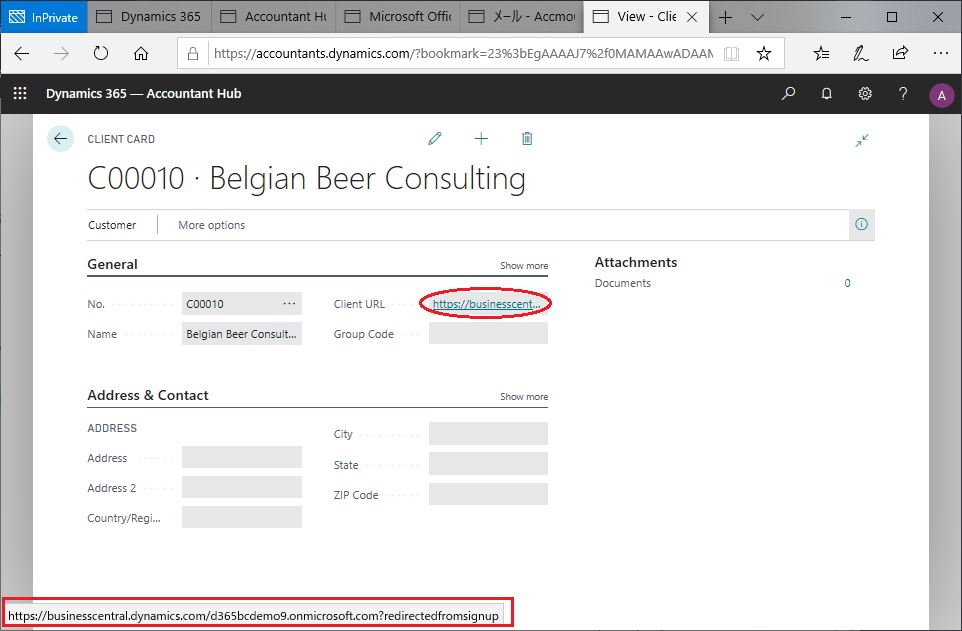Open a new browser tab
The image size is (962, 631).
coord(725,17)
